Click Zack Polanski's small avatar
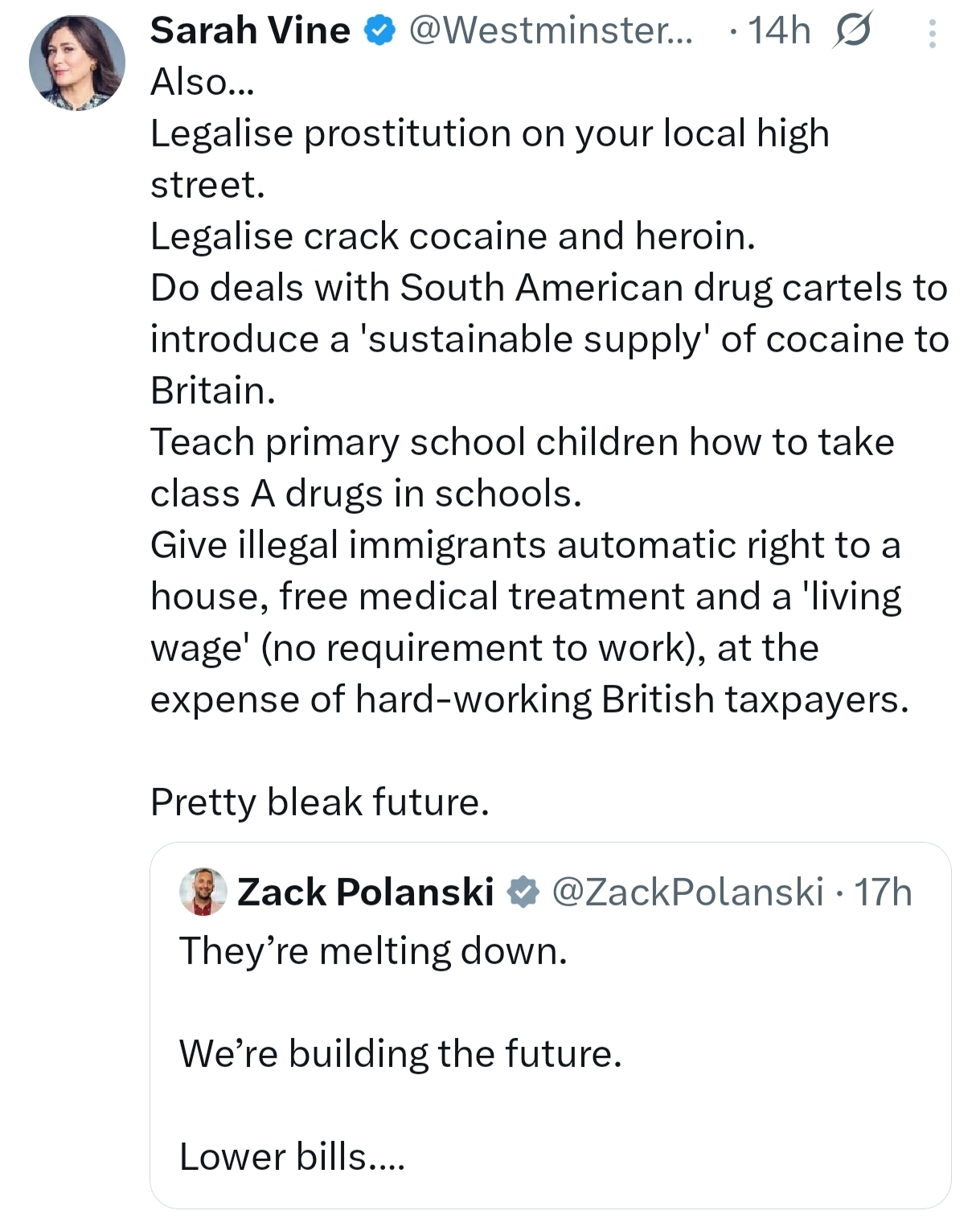Image resolution: width=980 pixels, height=1219 pixels. (203, 892)
